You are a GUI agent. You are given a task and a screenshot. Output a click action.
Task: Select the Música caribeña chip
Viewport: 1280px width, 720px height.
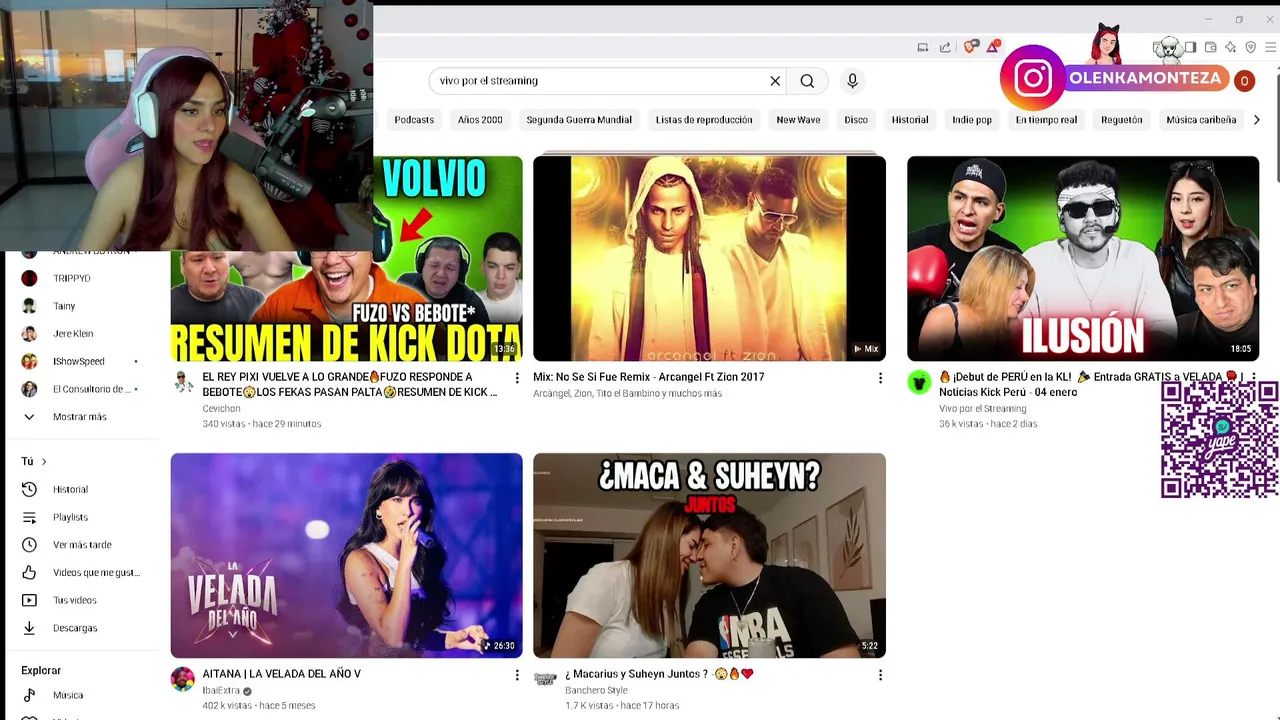pos(1201,120)
